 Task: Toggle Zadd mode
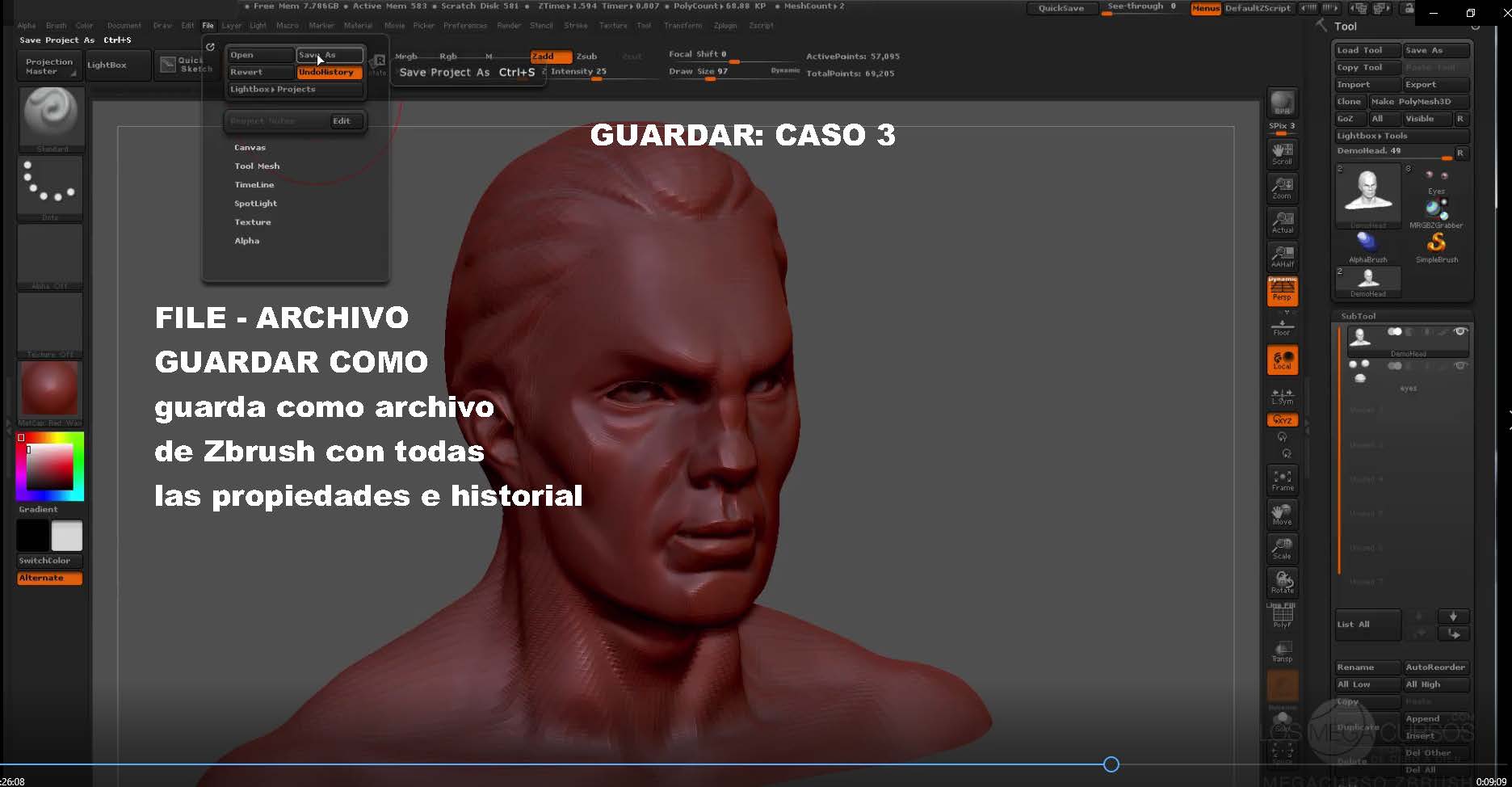click(552, 57)
